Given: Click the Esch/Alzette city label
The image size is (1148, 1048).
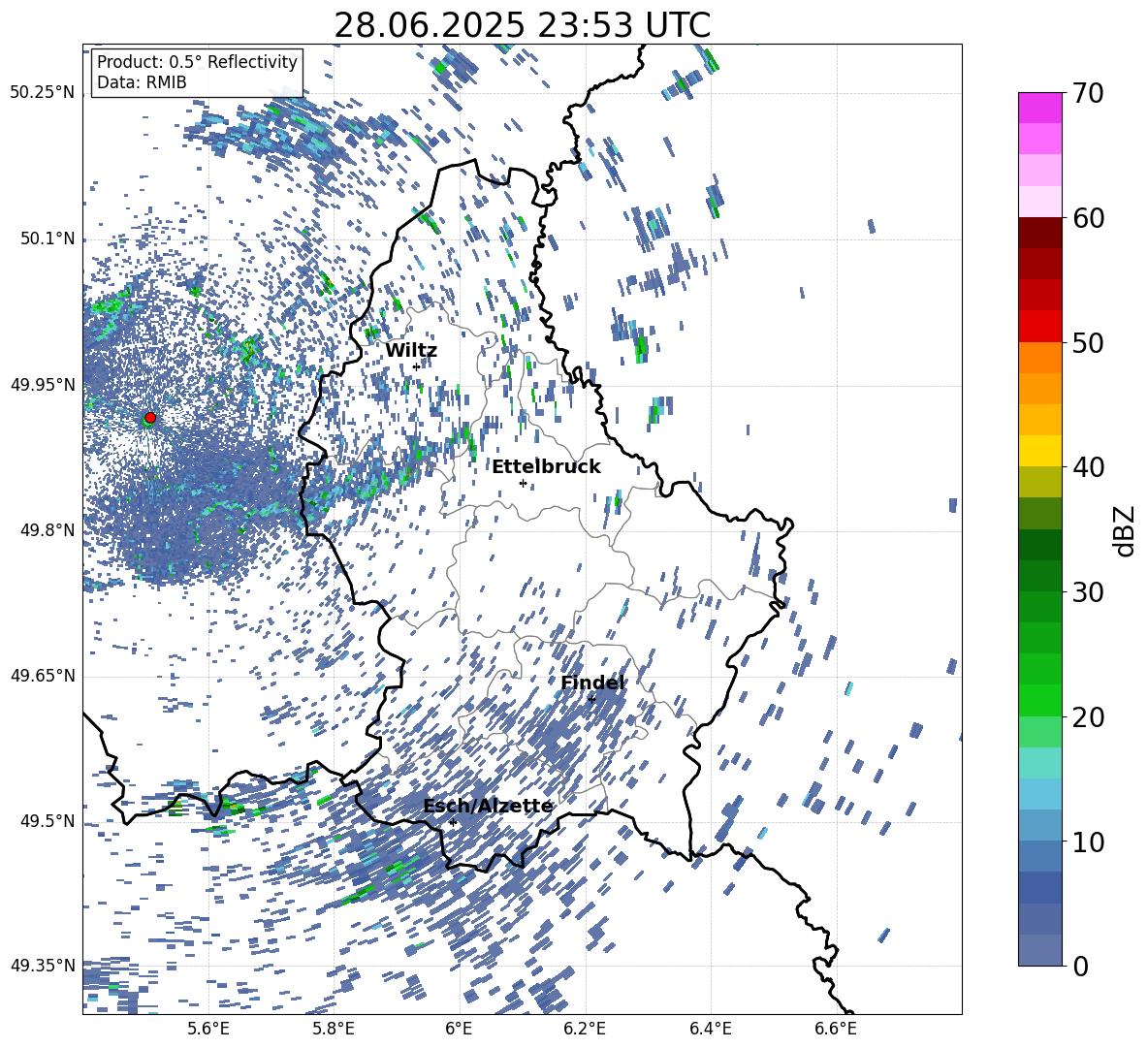Looking at the screenshot, I should click(x=489, y=806).
